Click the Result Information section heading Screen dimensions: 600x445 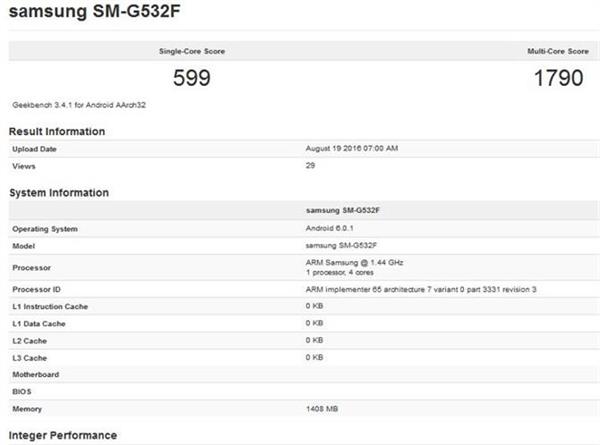click(x=57, y=131)
